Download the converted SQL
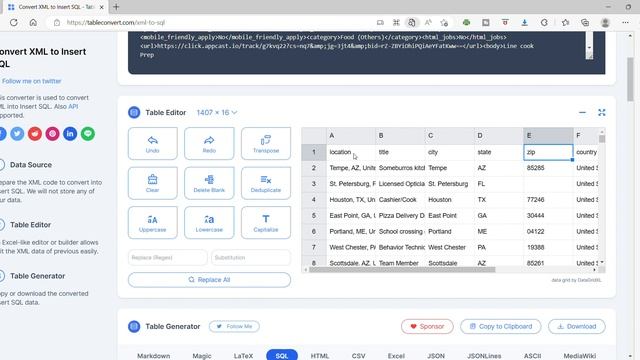 click(577, 326)
